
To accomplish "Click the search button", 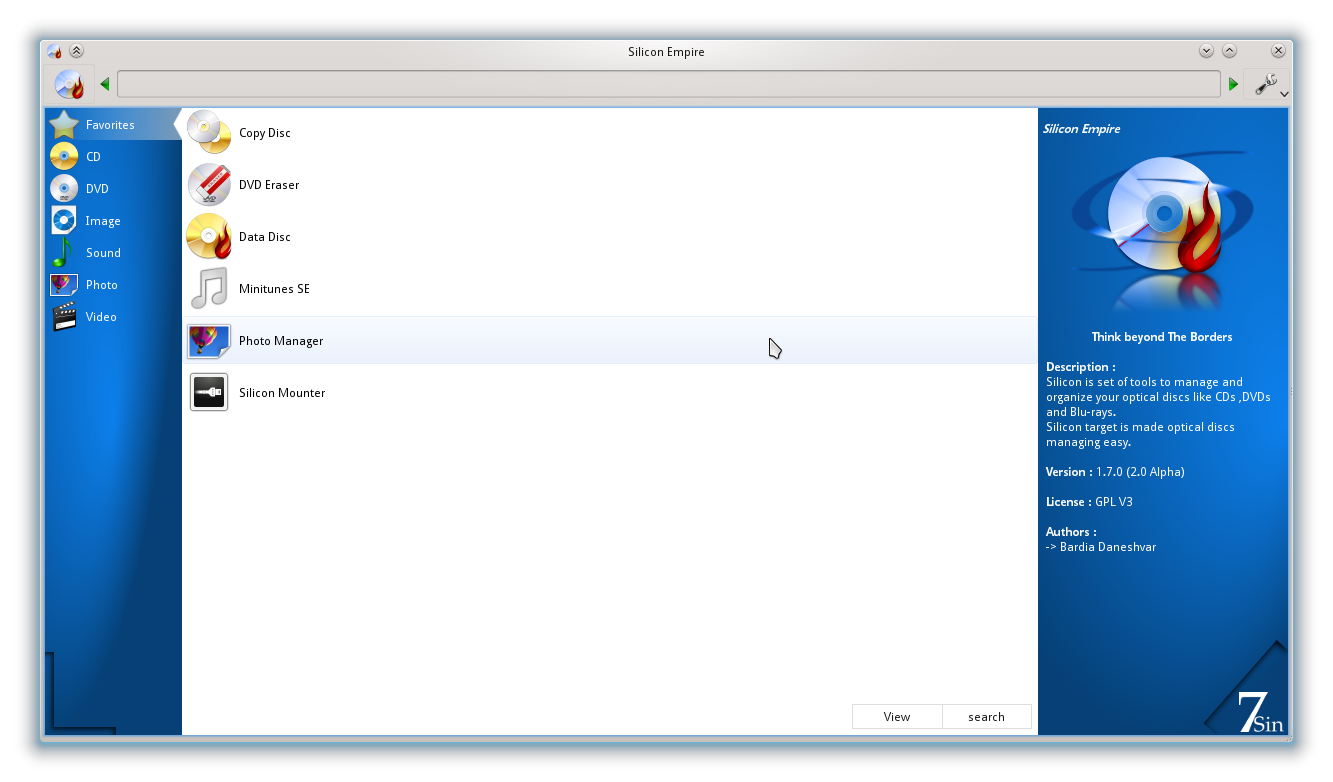I will [x=986, y=717].
